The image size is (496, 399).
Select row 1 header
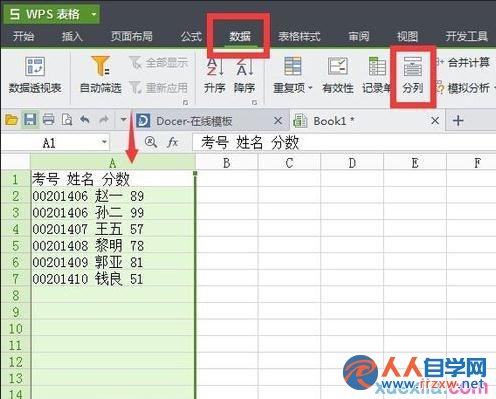[x=16, y=179]
